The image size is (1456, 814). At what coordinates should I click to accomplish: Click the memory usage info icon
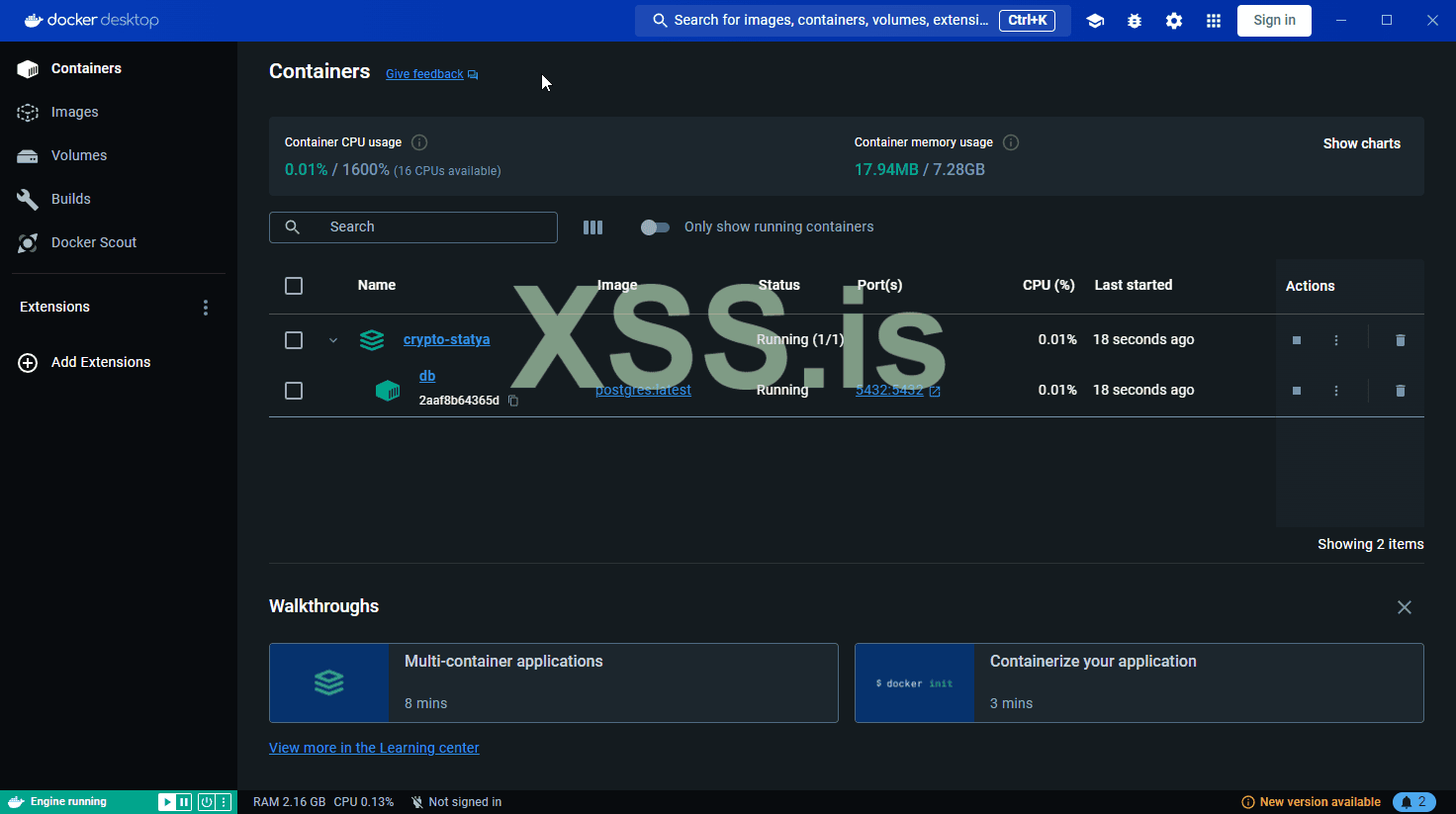(1011, 142)
